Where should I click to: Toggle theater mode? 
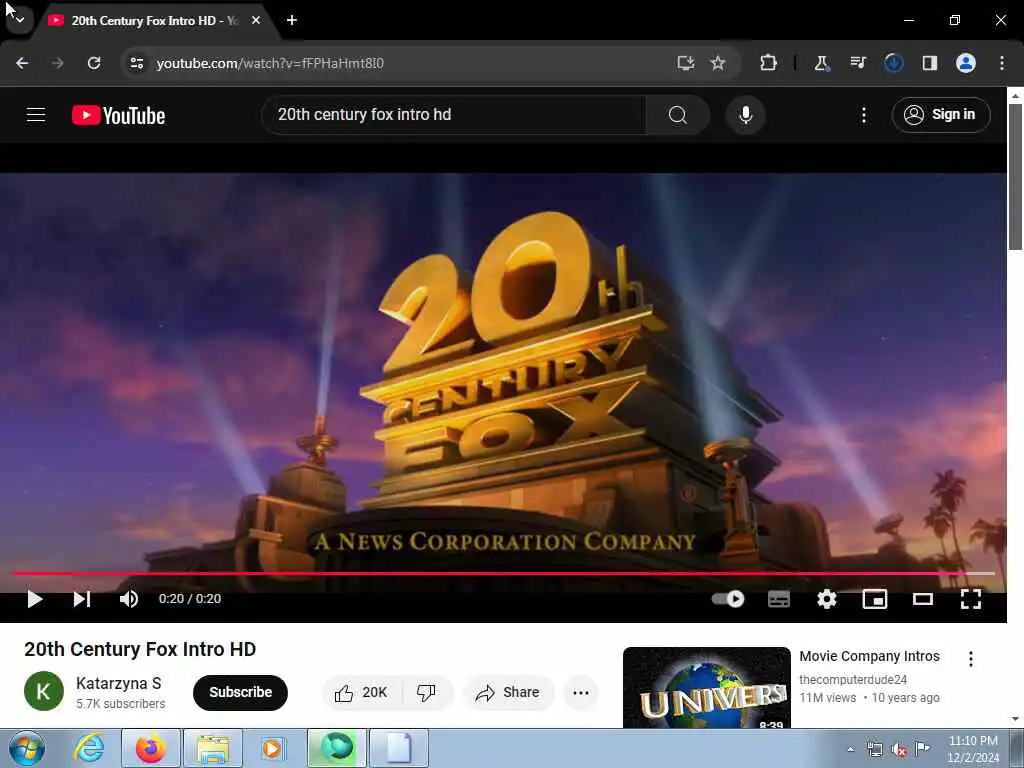click(x=922, y=599)
